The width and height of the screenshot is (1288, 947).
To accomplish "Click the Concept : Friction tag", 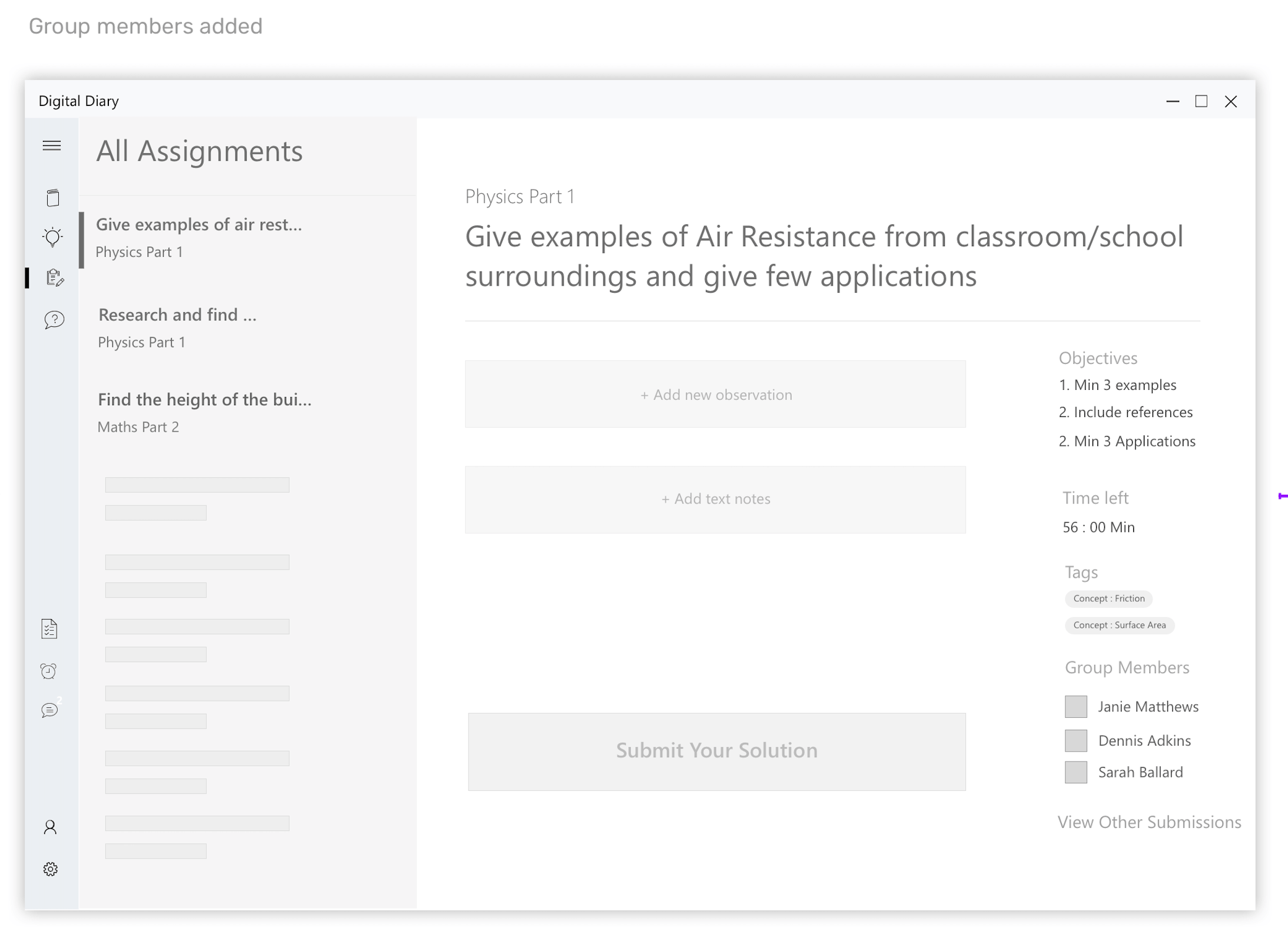I will click(x=1108, y=598).
